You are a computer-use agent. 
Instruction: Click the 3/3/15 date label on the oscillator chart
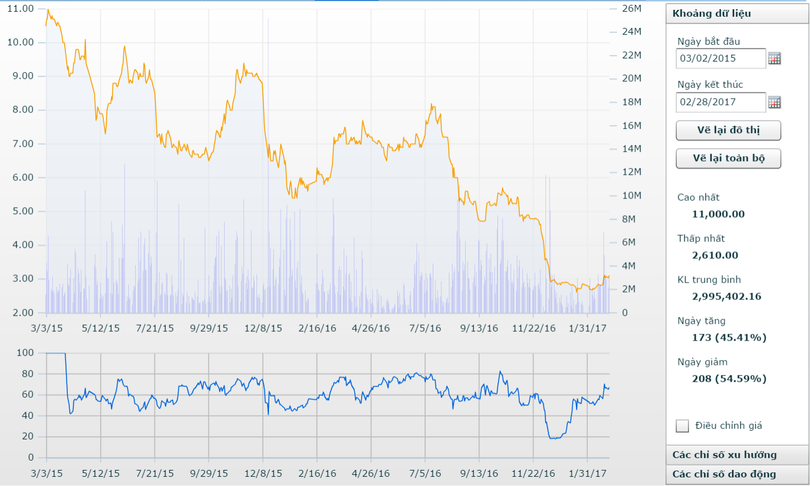pos(47,472)
